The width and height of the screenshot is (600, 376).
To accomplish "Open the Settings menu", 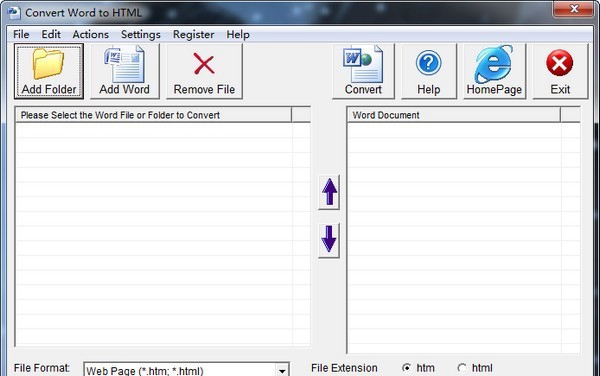I will [141, 34].
